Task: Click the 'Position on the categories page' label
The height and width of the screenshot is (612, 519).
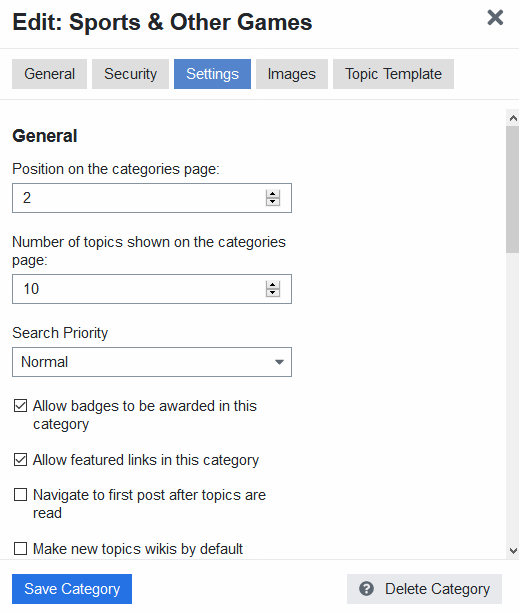Action: coord(116,169)
